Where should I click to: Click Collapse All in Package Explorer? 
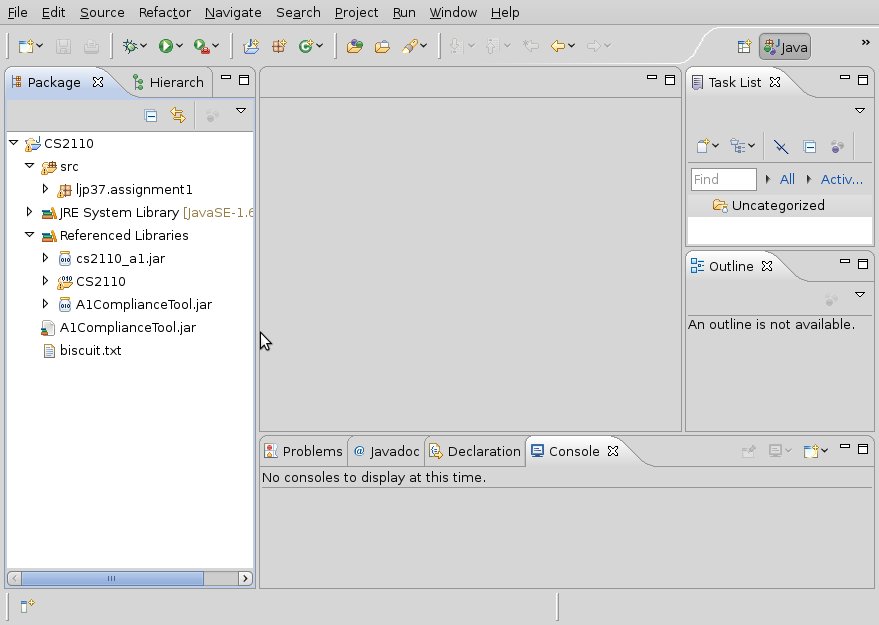point(151,115)
